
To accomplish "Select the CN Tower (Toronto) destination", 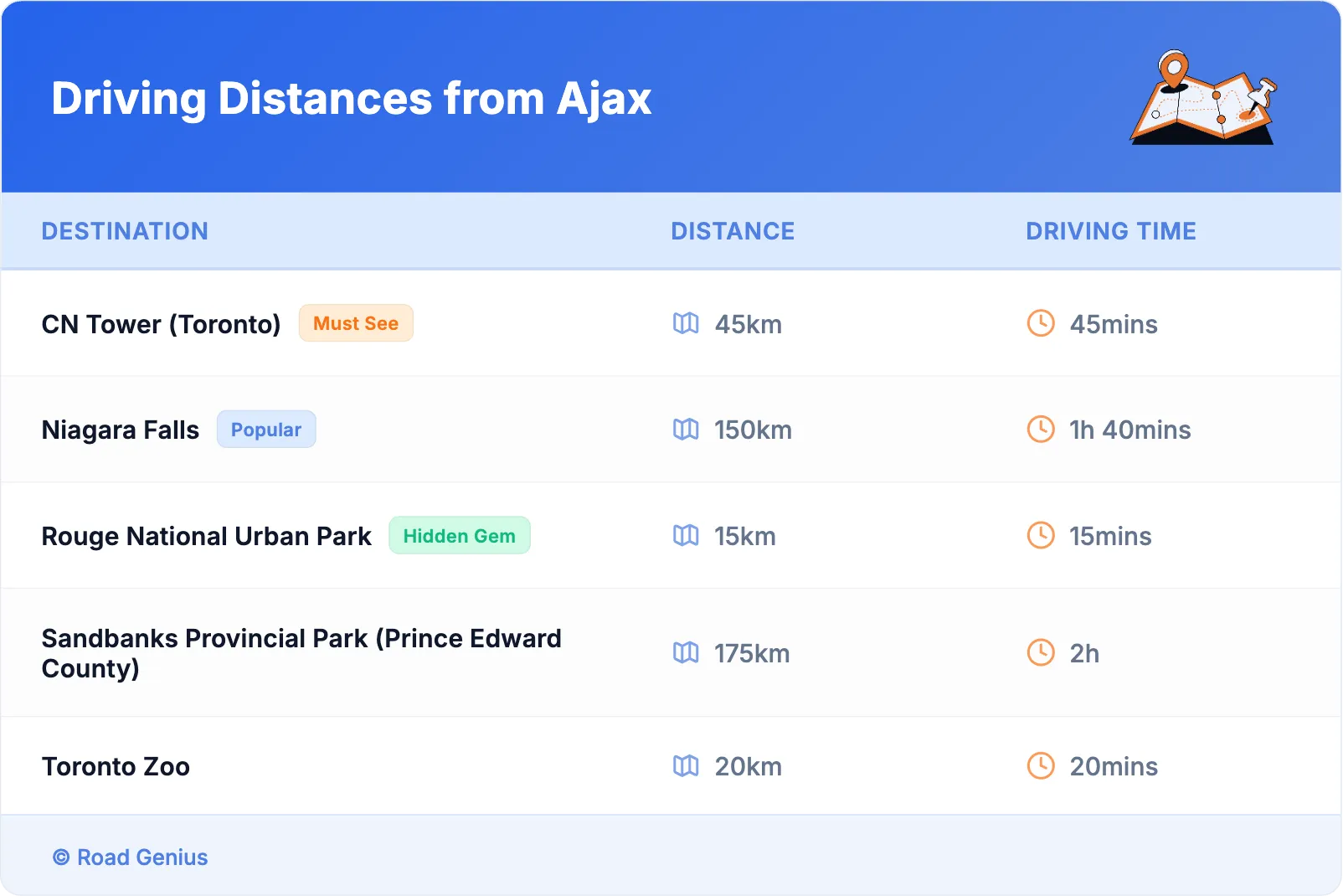I will coord(161,324).
